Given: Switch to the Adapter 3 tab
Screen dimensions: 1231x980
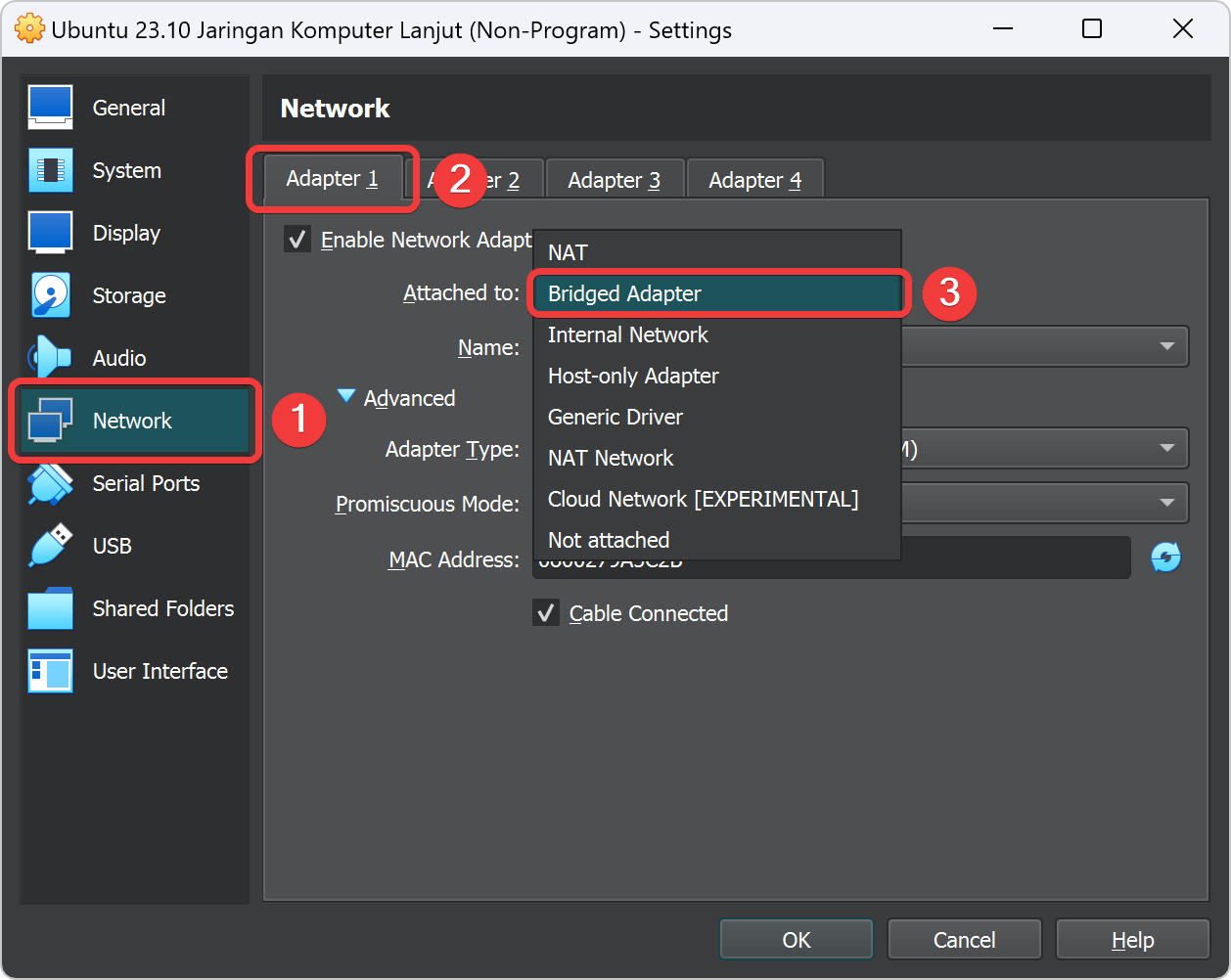Looking at the screenshot, I should tap(615, 181).
